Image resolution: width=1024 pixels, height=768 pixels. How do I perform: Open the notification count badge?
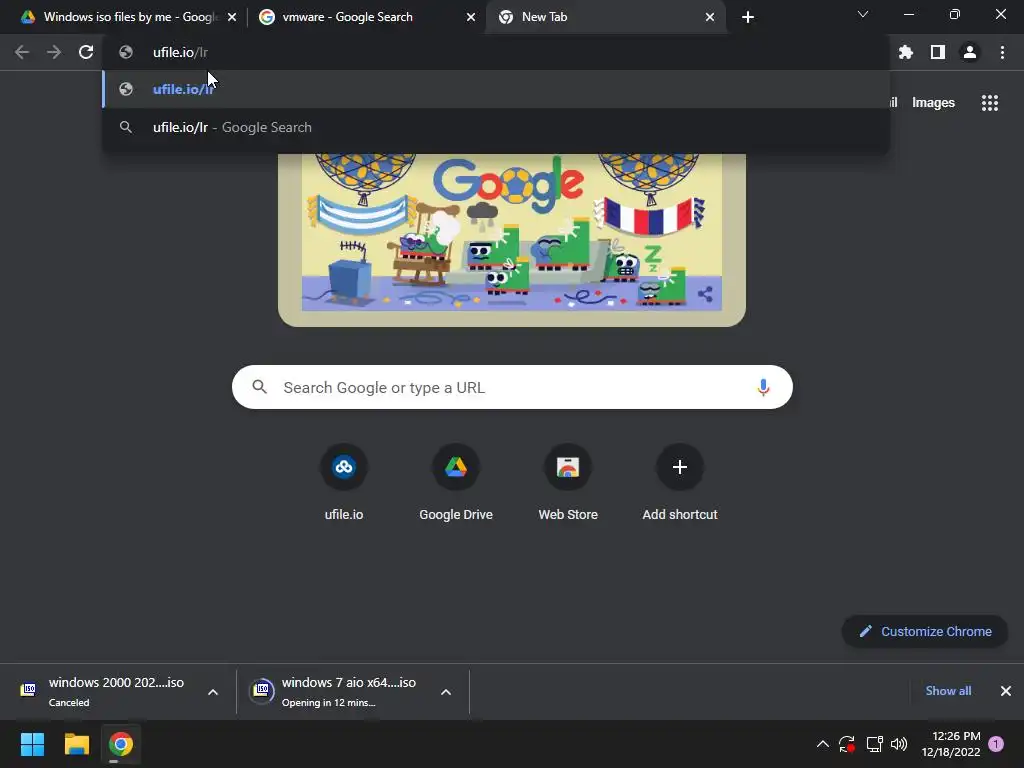(996, 744)
